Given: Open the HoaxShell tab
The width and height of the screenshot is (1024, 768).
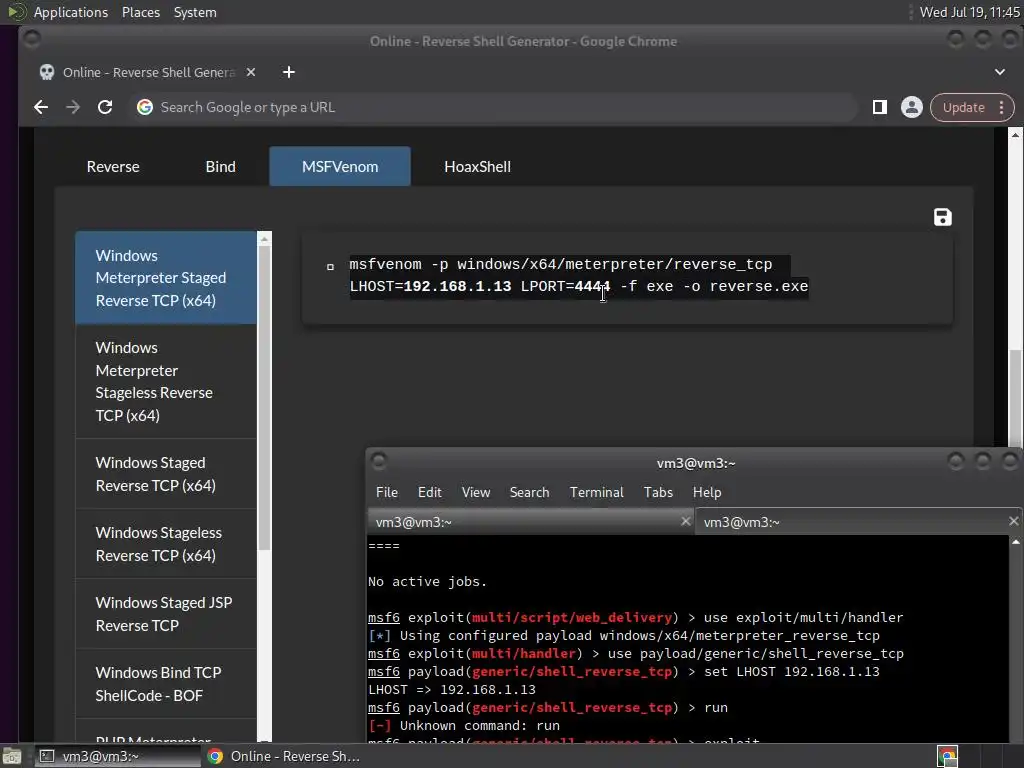Looking at the screenshot, I should pyautogui.click(x=477, y=167).
